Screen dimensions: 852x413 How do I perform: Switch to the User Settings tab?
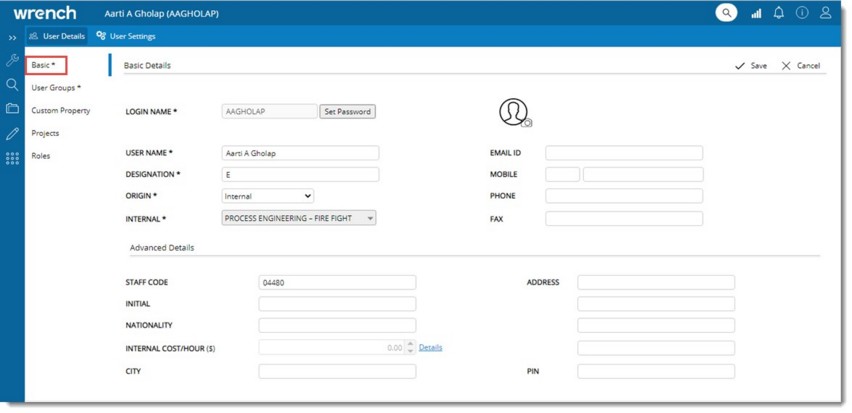click(x=126, y=36)
